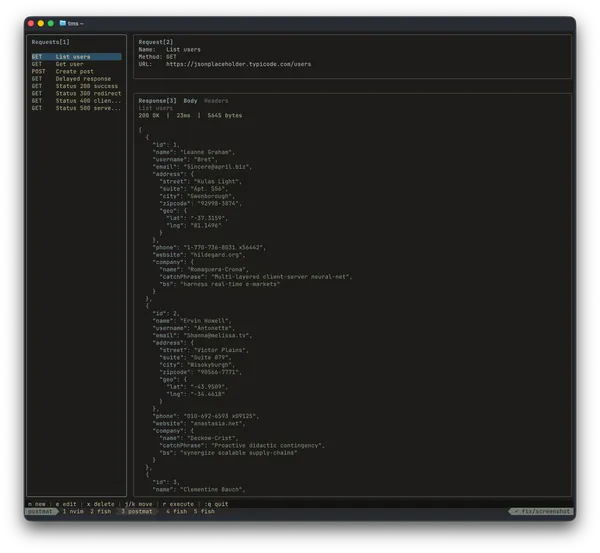This screenshot has width=600, height=553.
Task: Select 'Status 200 success' request
Action: point(76,86)
